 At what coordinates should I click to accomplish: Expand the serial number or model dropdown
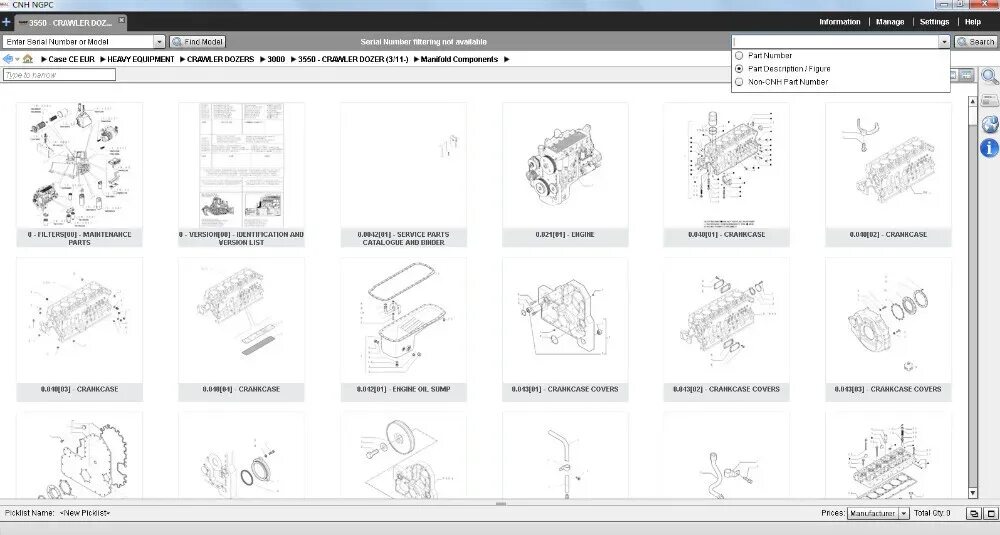[159, 41]
